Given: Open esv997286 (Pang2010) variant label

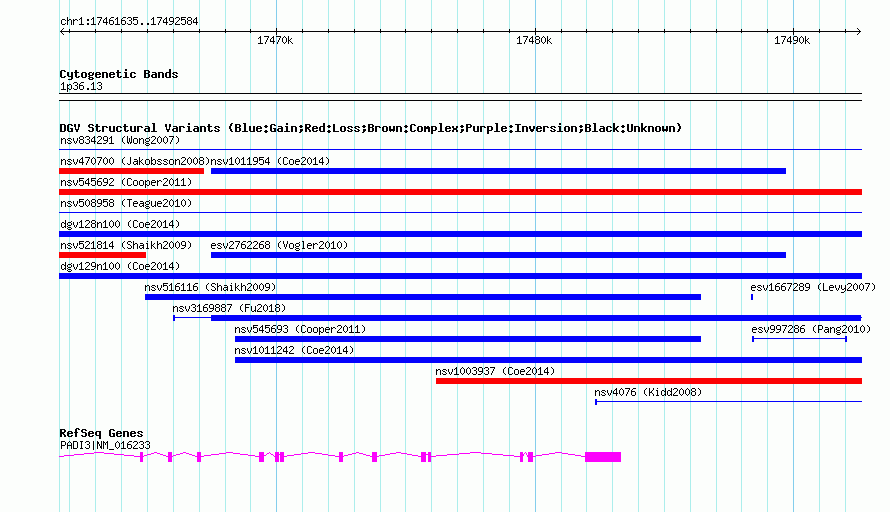Looking at the screenshot, I should pos(811,329).
